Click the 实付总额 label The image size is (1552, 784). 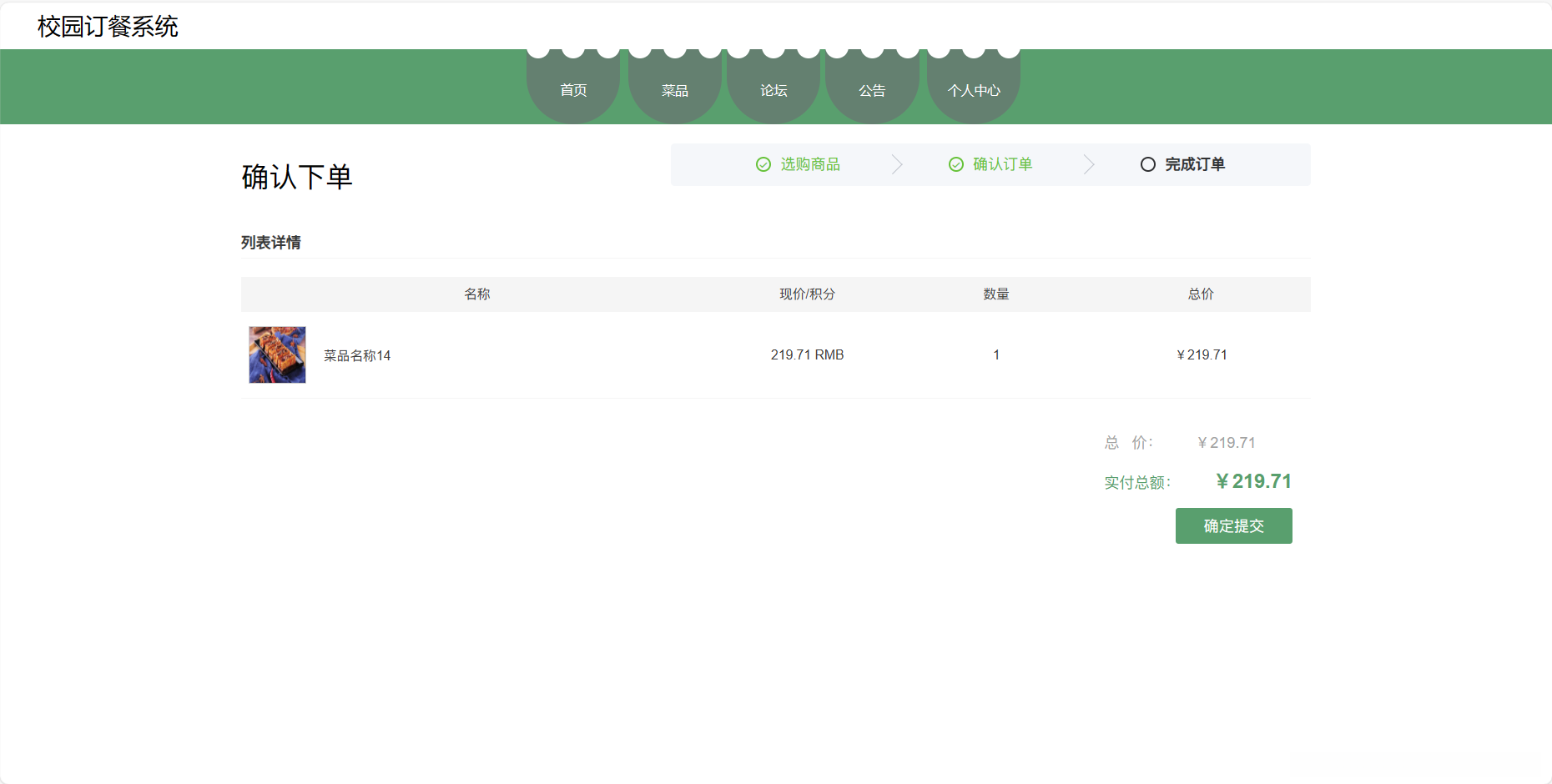(x=1137, y=482)
